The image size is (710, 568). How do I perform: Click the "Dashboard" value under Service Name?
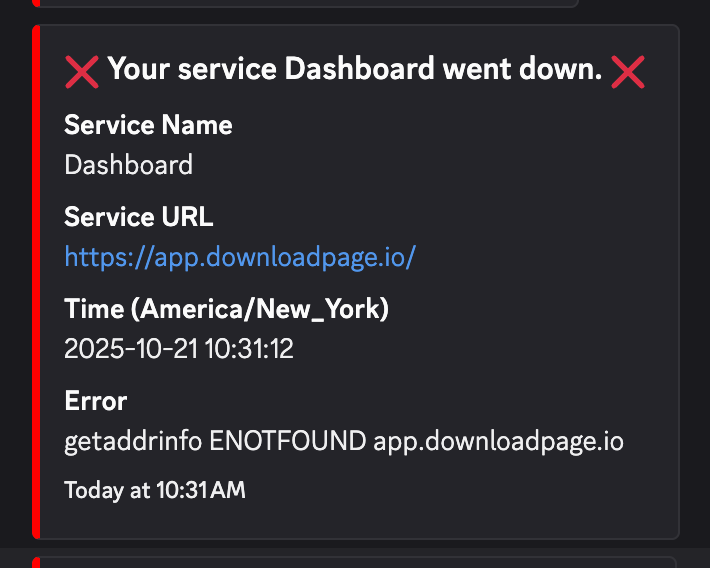click(x=128, y=164)
